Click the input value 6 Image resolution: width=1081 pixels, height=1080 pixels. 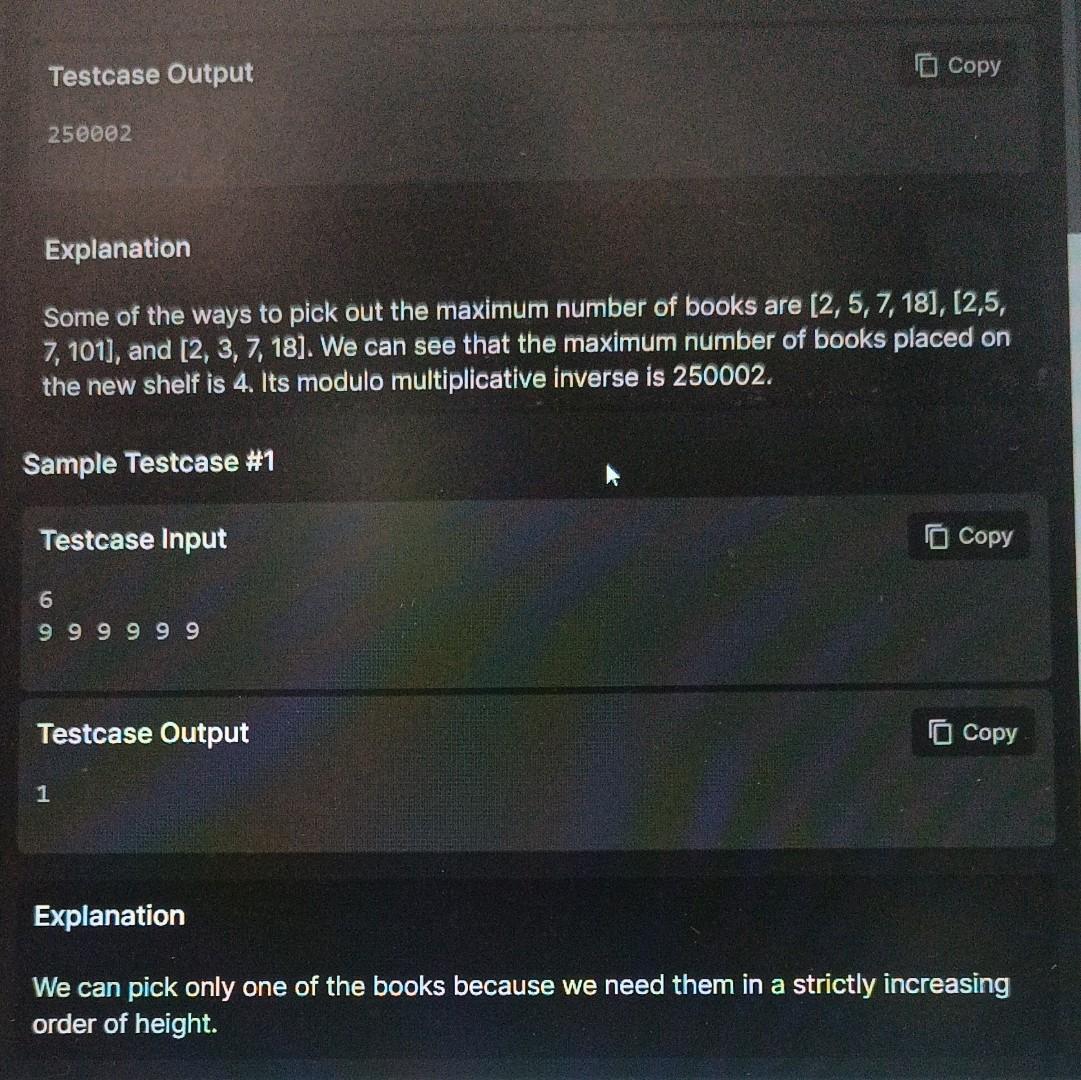coord(46,600)
